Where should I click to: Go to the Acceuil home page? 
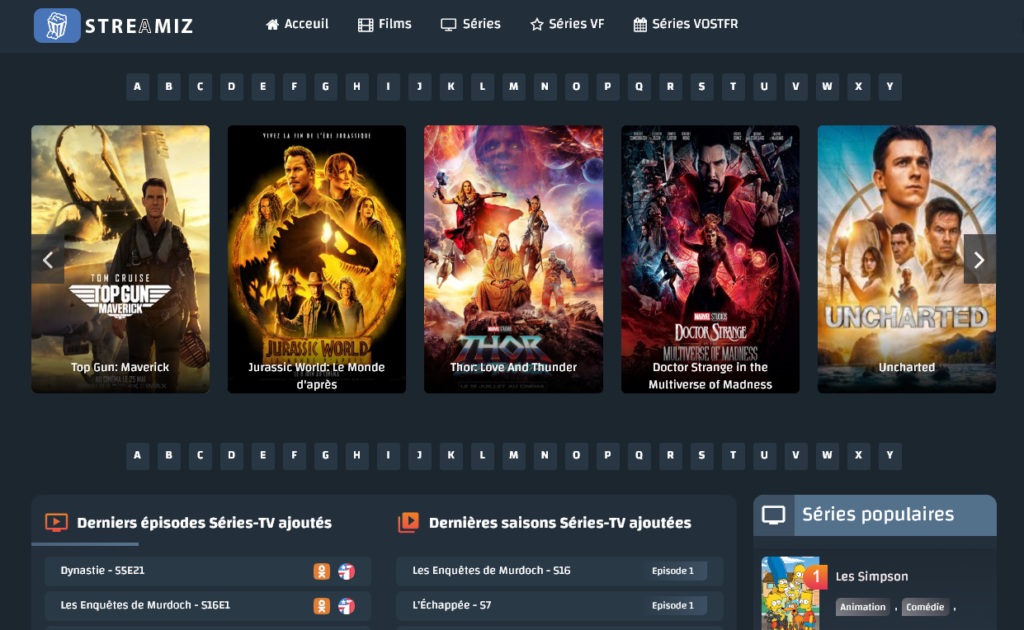tap(297, 24)
